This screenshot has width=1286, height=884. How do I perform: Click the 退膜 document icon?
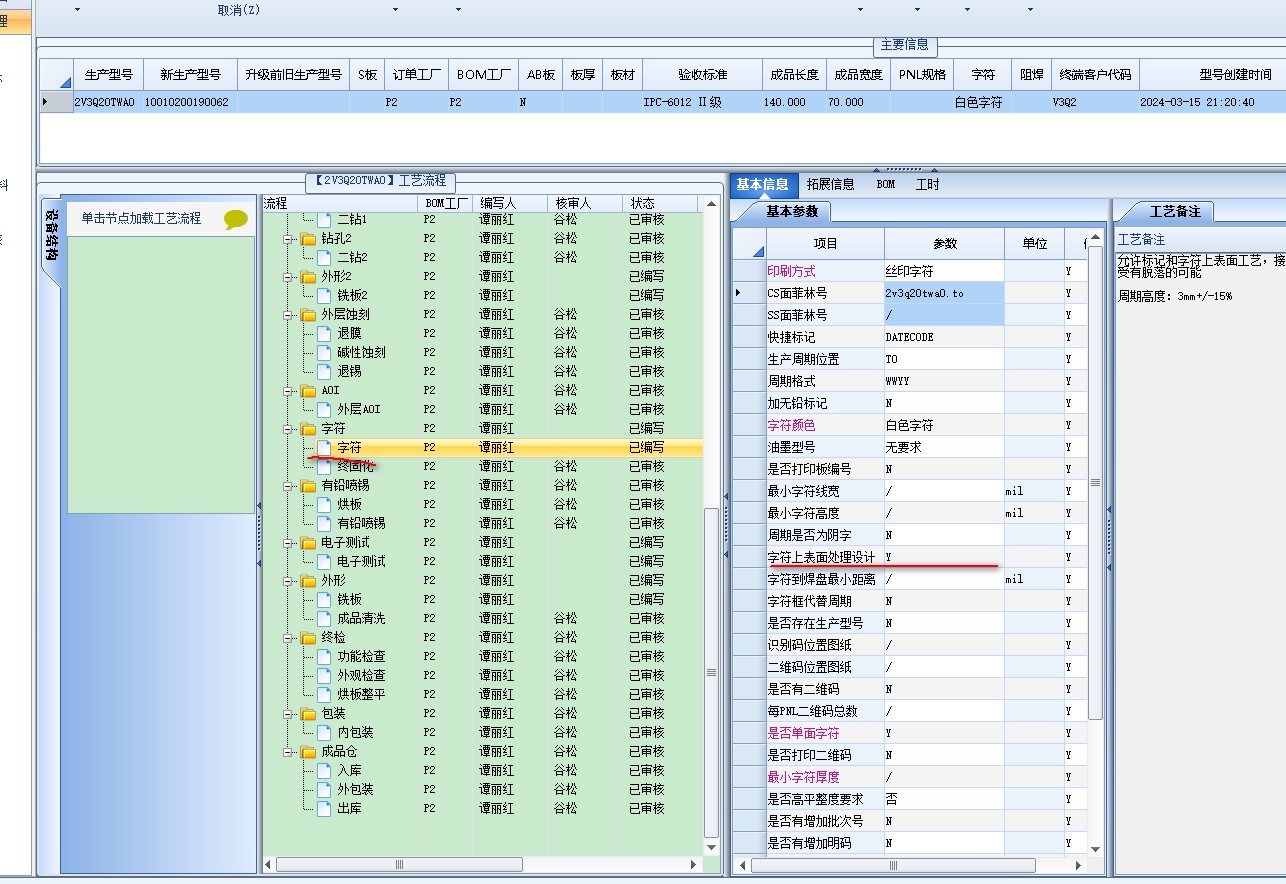[324, 334]
